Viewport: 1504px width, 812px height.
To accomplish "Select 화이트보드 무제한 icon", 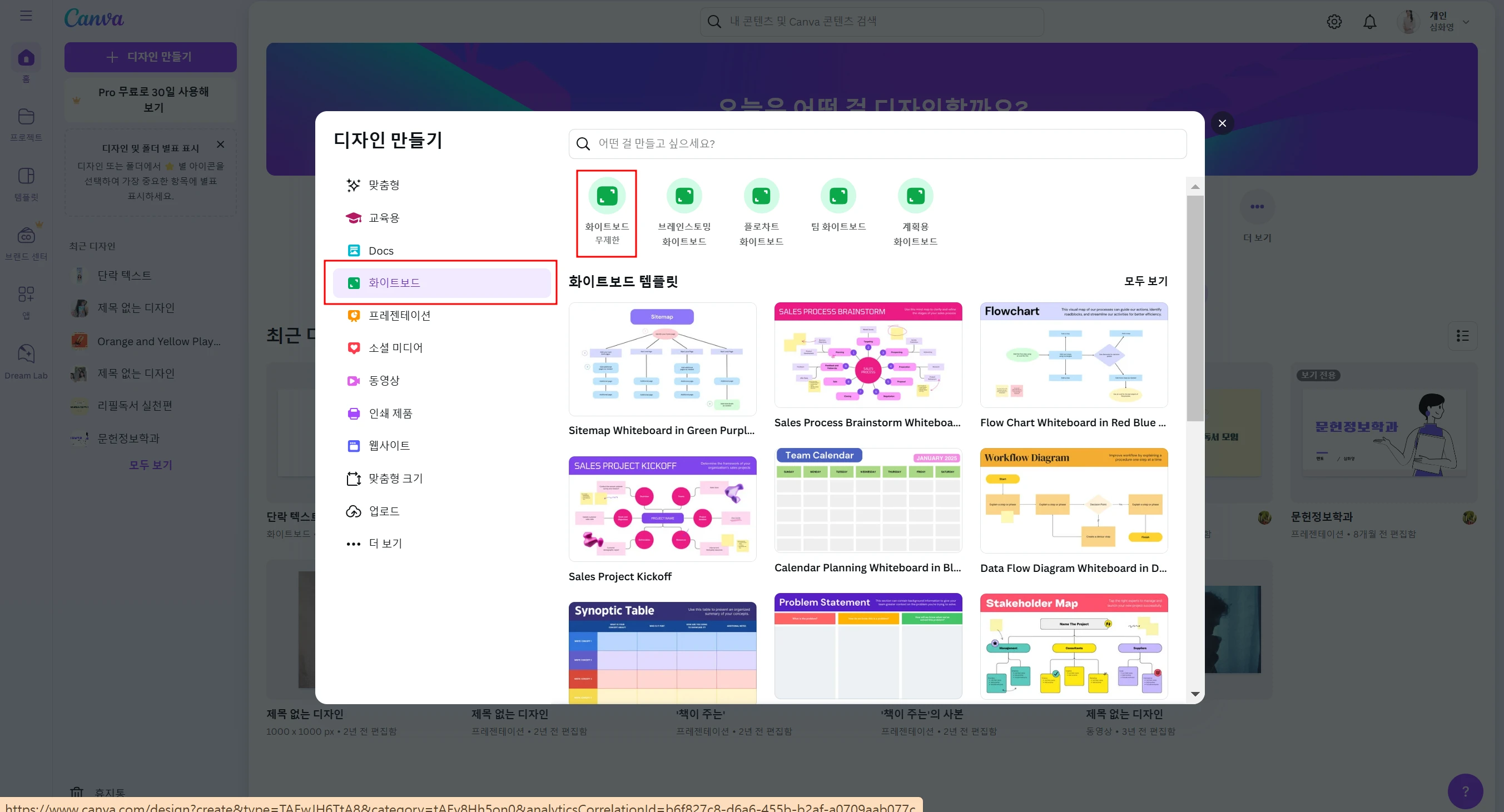I will point(607,196).
